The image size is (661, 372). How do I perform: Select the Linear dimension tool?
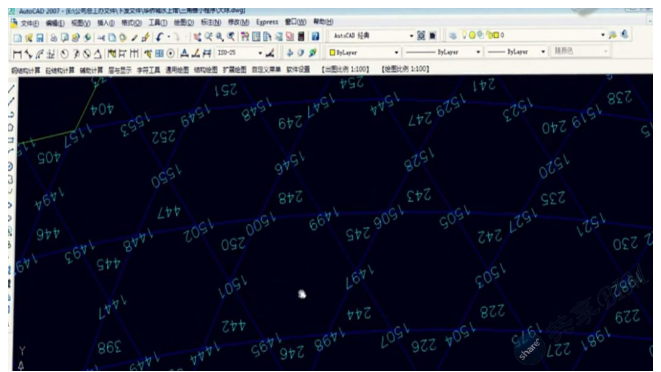(x=17, y=54)
